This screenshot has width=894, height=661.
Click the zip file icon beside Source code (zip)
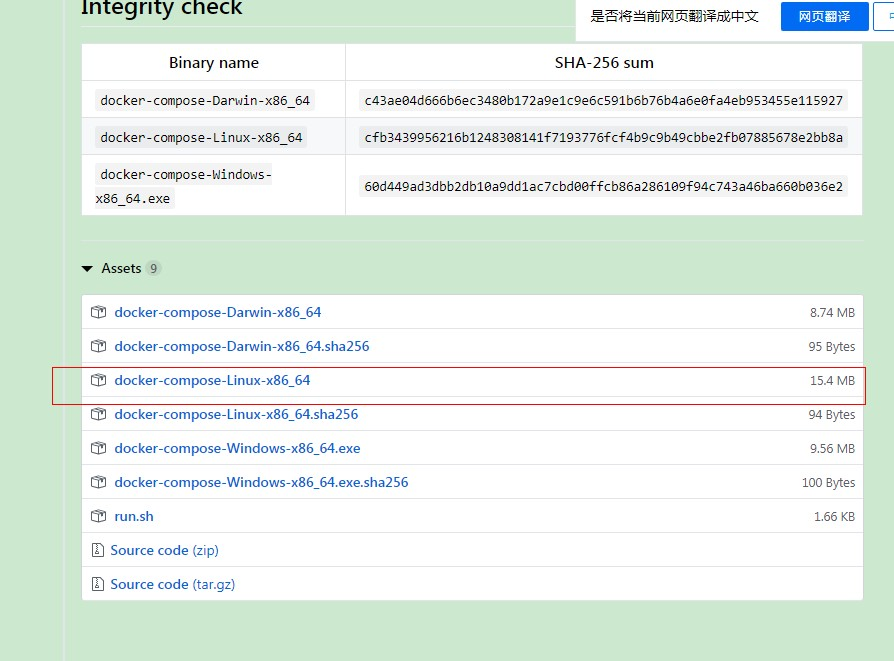pos(97,550)
